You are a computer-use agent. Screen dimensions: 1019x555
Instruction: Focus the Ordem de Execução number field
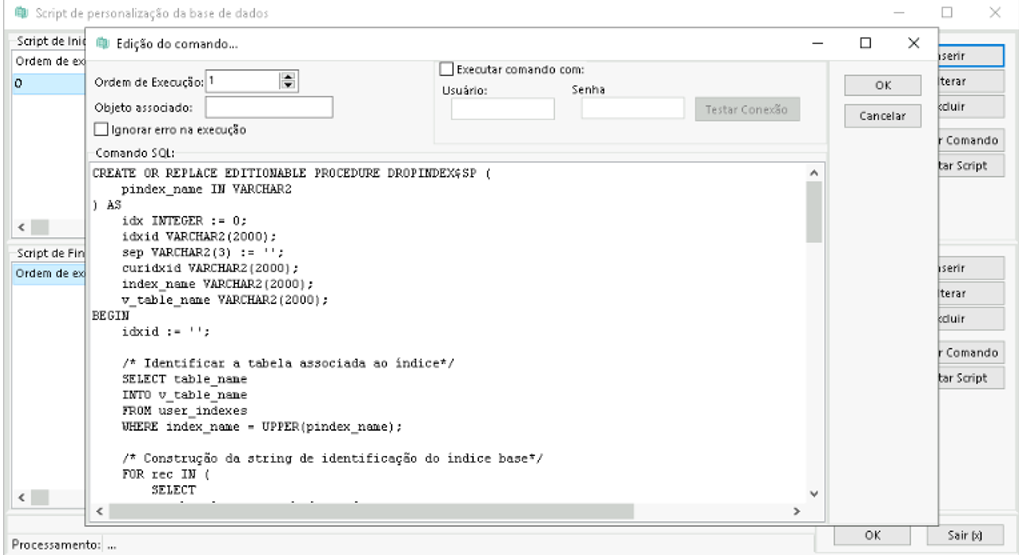242,81
